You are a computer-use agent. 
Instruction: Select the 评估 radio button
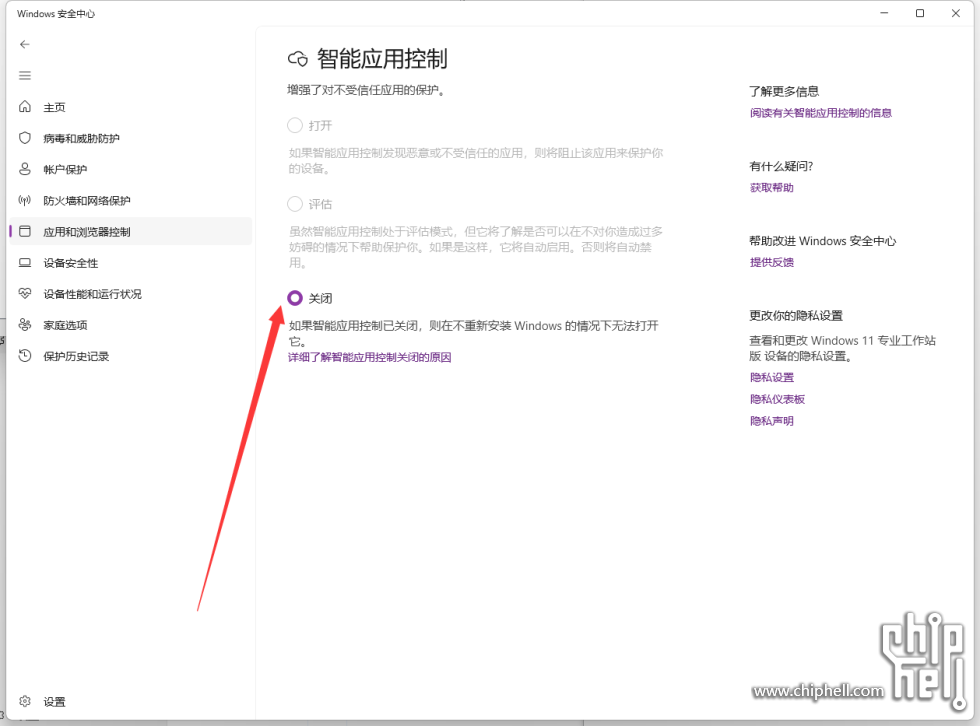pos(295,204)
